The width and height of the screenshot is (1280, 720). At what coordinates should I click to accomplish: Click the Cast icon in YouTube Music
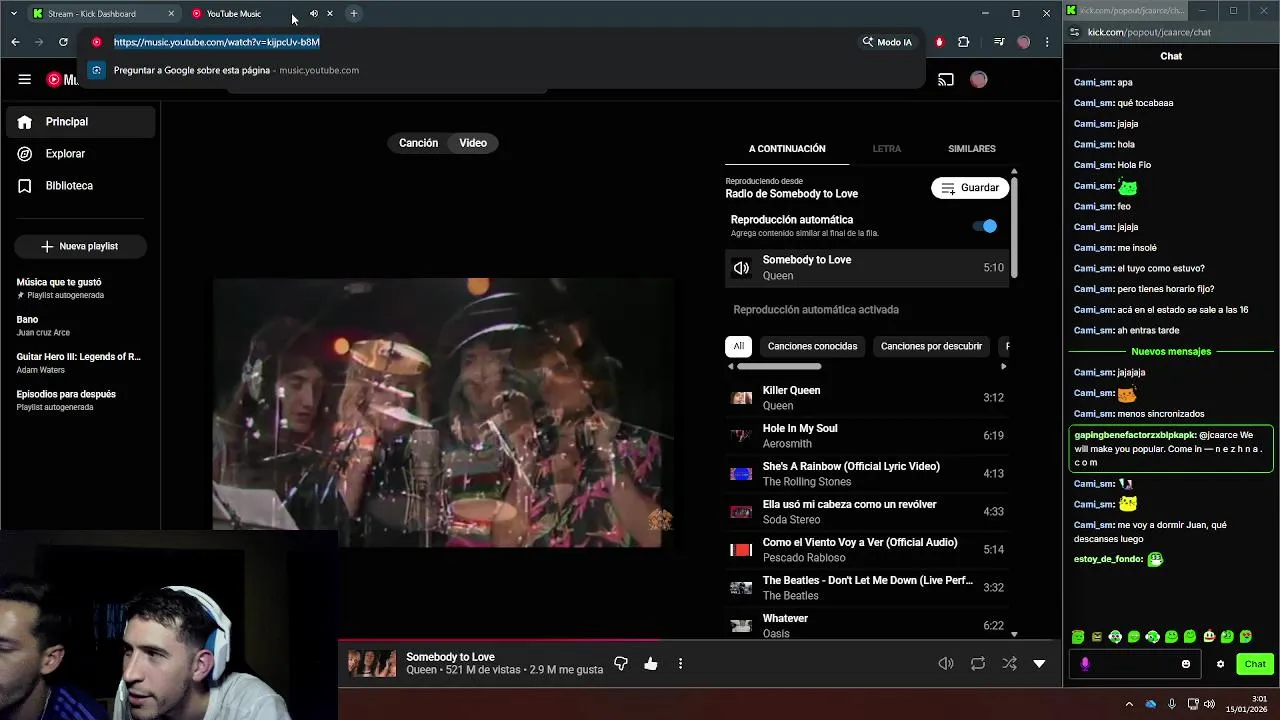[x=946, y=80]
